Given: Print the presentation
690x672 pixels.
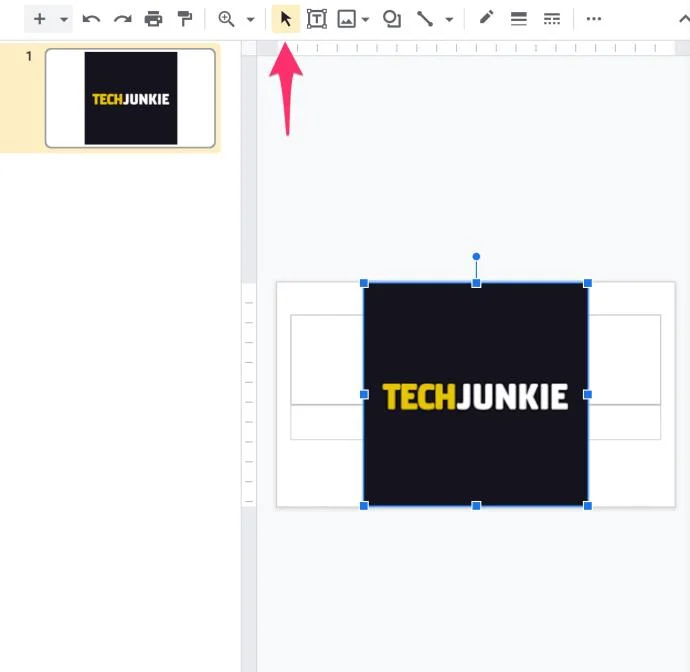Looking at the screenshot, I should click(153, 19).
